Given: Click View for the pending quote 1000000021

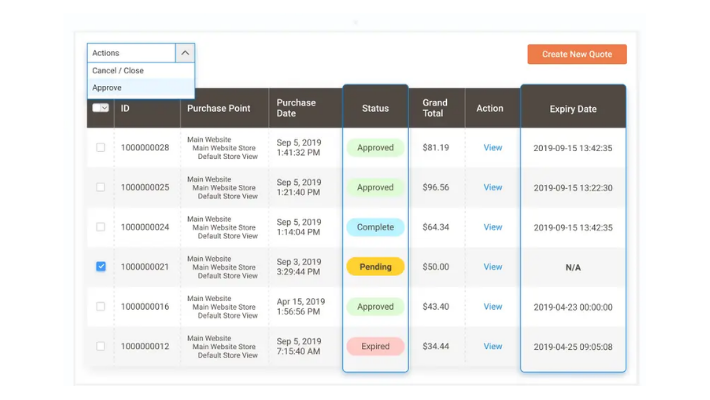Looking at the screenshot, I should tap(493, 267).
